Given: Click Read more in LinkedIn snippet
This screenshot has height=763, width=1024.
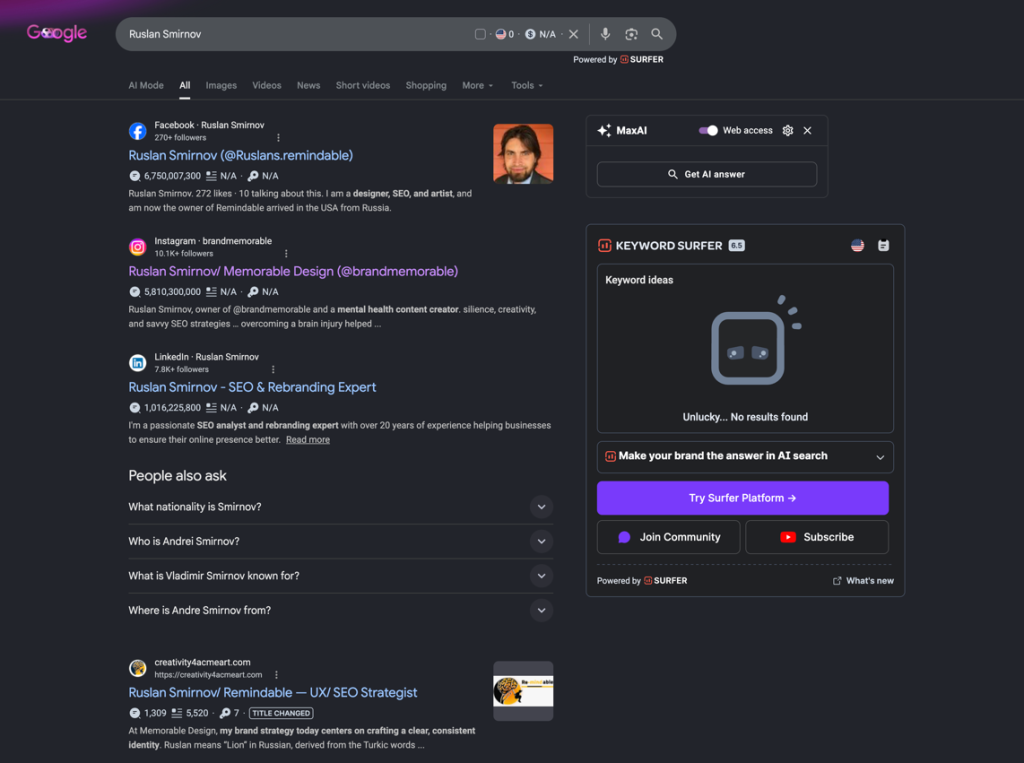Looking at the screenshot, I should click(308, 440).
